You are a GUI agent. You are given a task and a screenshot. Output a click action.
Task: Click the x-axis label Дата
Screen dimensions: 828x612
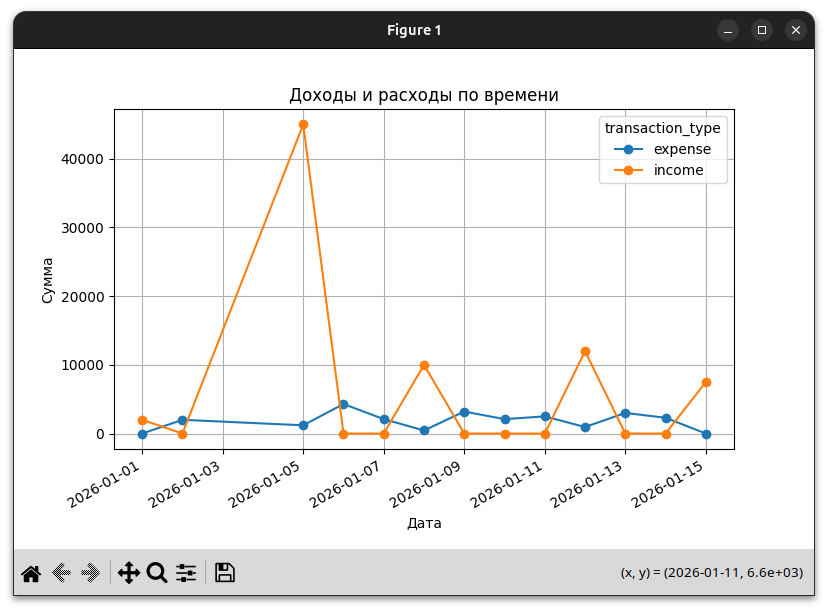click(x=424, y=523)
